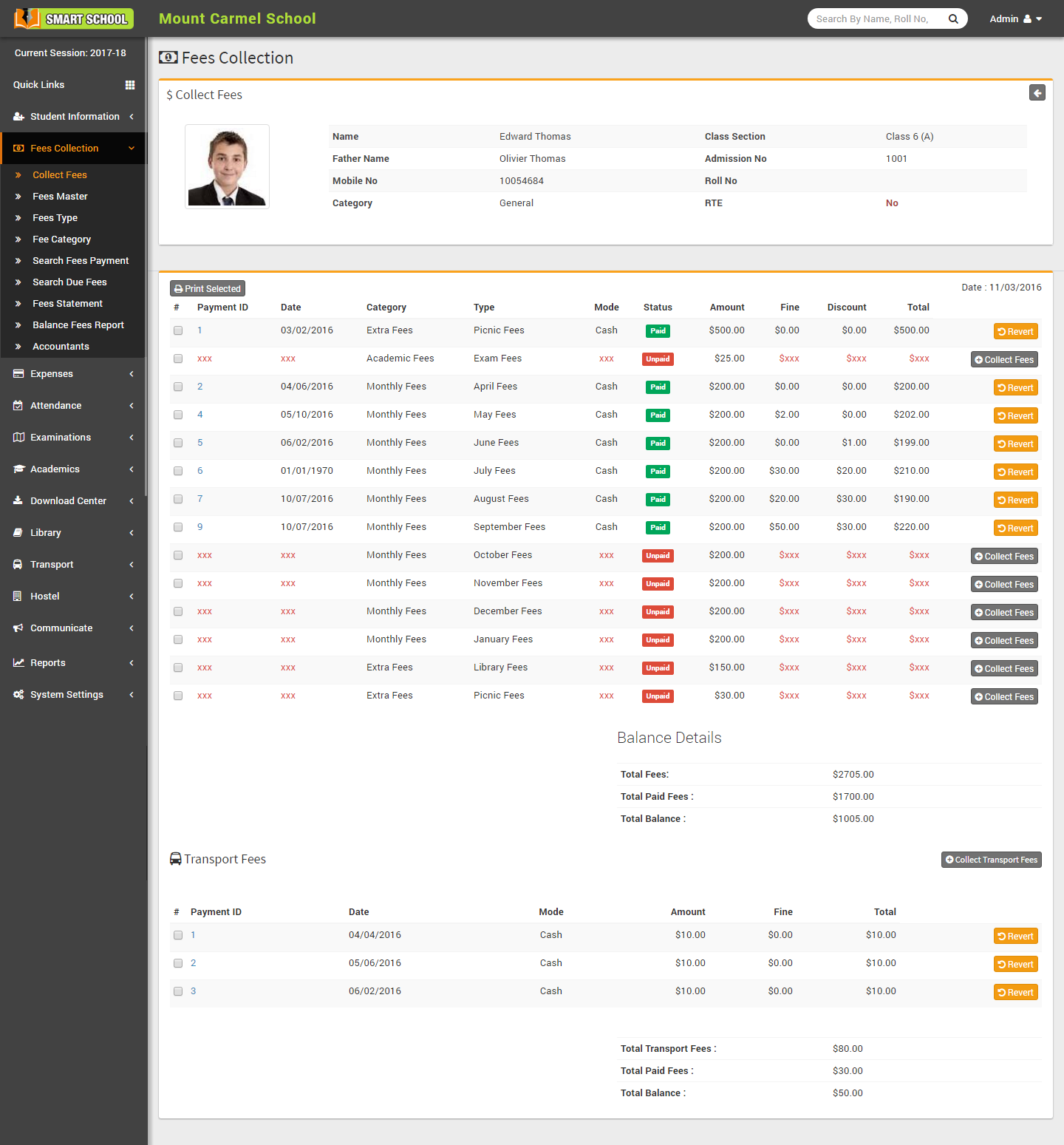Go to Balance Fees Report
This screenshot has width=1064, height=1145.
[78, 325]
